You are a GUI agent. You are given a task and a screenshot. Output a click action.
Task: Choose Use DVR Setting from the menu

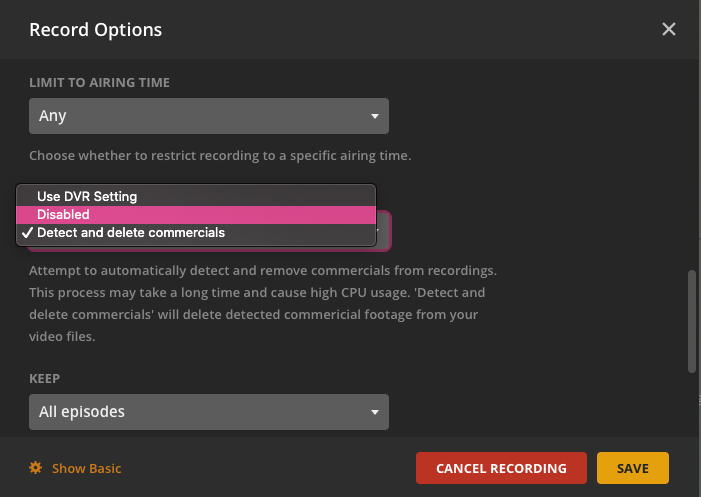coord(87,196)
